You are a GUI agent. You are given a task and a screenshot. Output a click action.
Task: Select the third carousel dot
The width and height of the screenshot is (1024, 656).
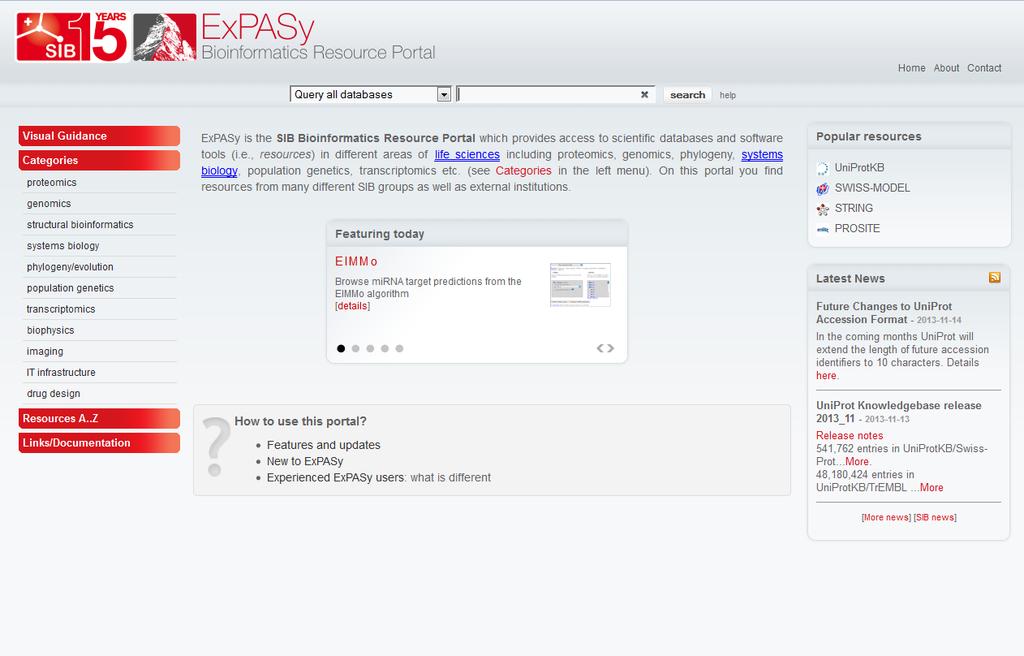[x=370, y=348]
